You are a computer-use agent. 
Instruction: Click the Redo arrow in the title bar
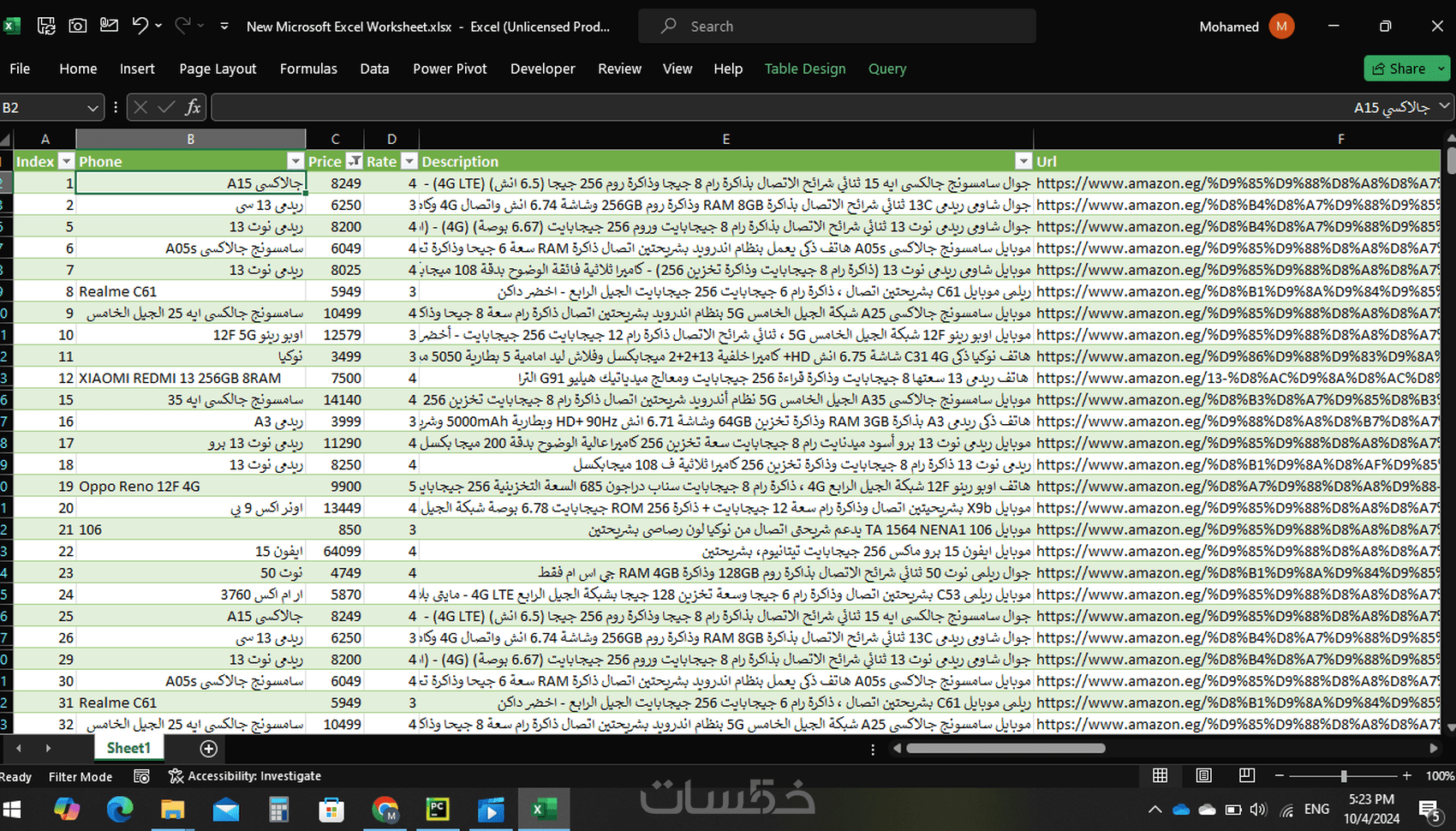[182, 26]
